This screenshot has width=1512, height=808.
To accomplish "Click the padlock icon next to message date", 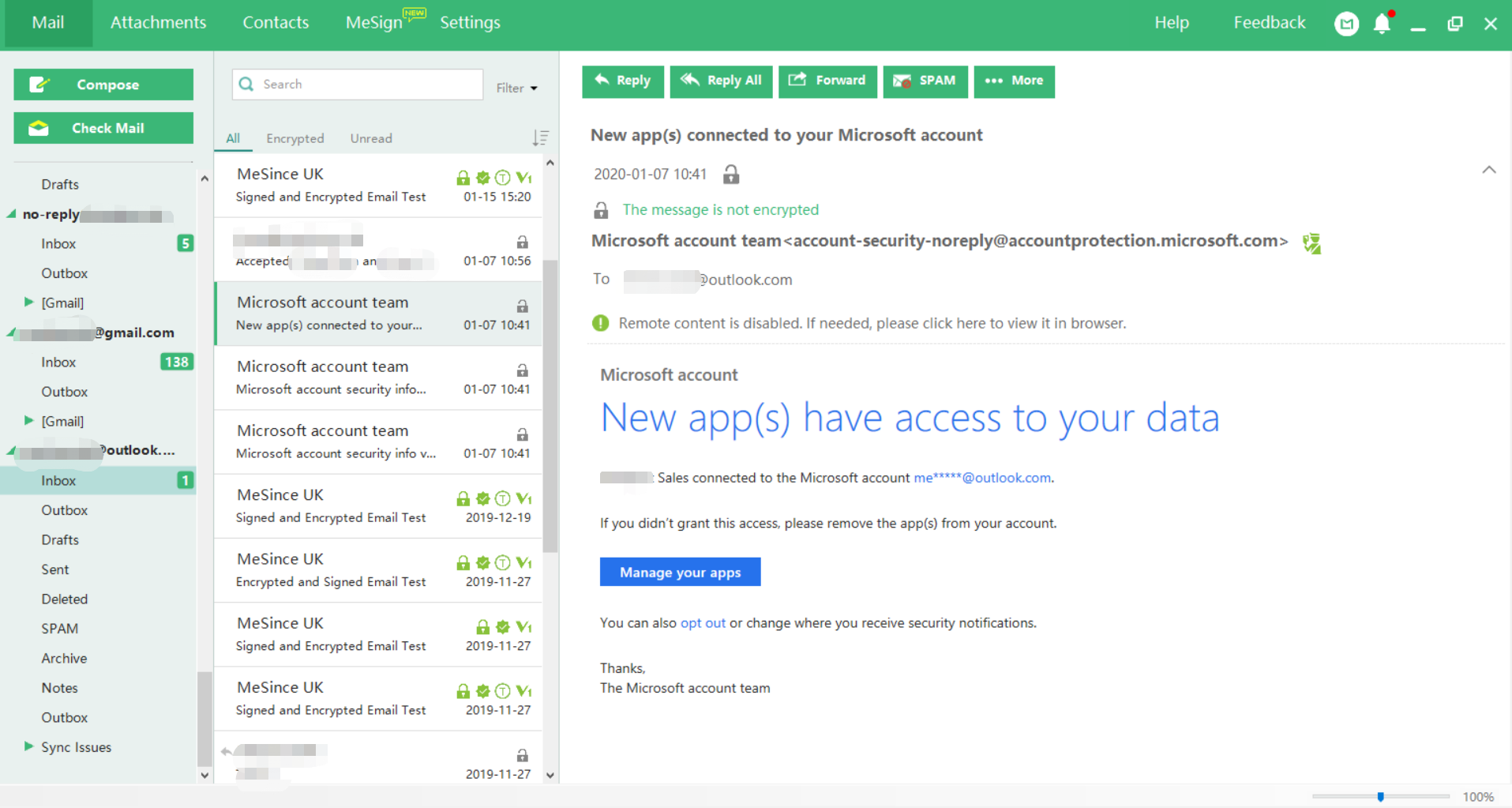I will 731,175.
